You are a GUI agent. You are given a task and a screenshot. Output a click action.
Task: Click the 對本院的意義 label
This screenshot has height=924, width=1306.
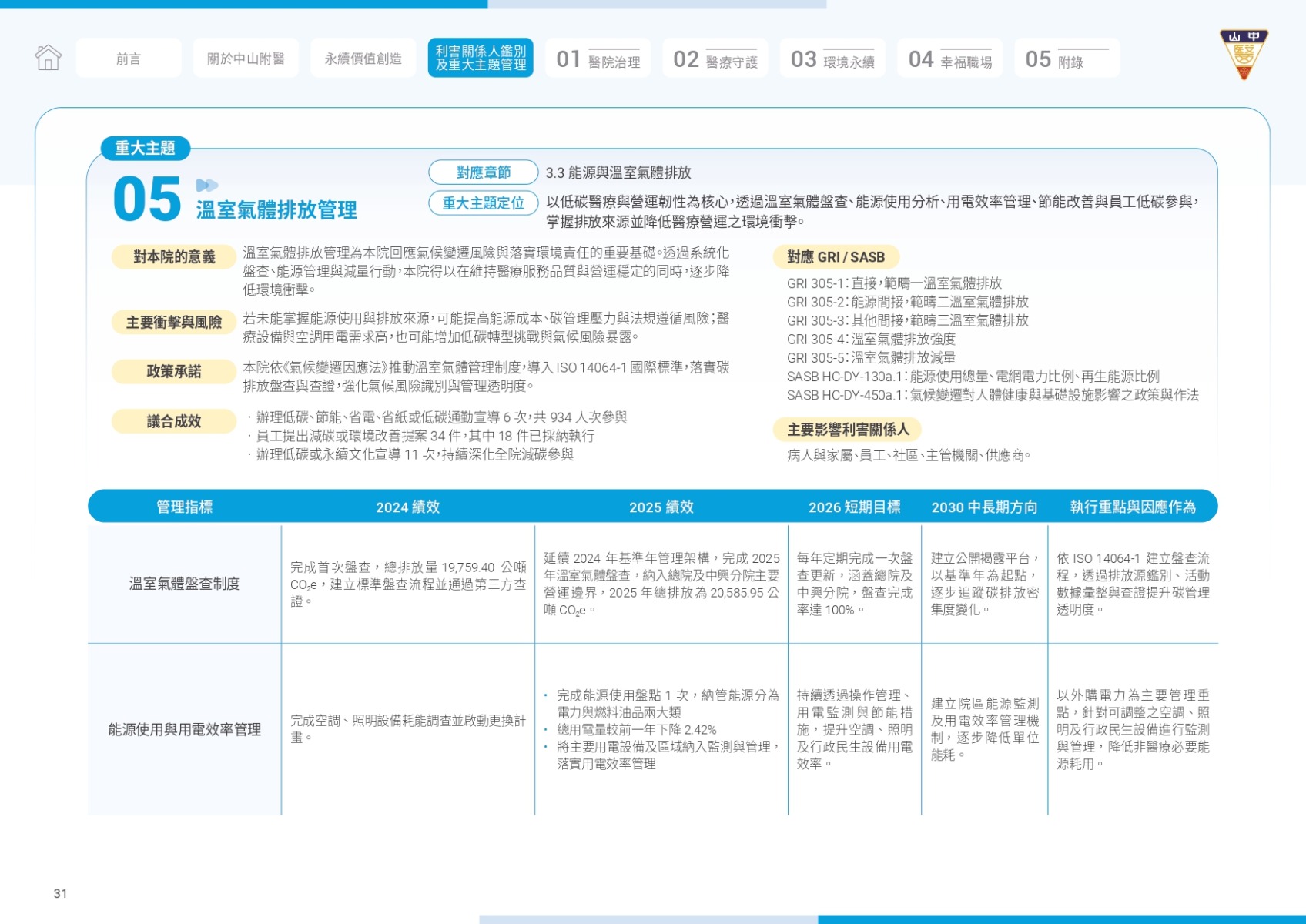174,257
